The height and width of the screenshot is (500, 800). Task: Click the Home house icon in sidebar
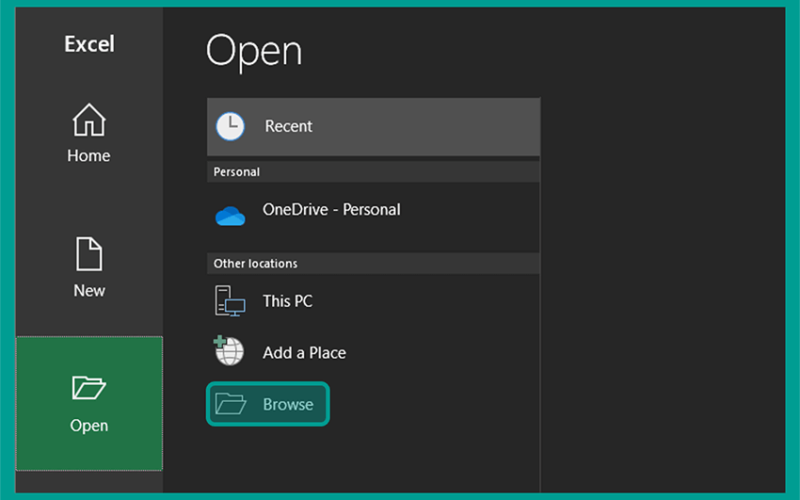(x=89, y=120)
